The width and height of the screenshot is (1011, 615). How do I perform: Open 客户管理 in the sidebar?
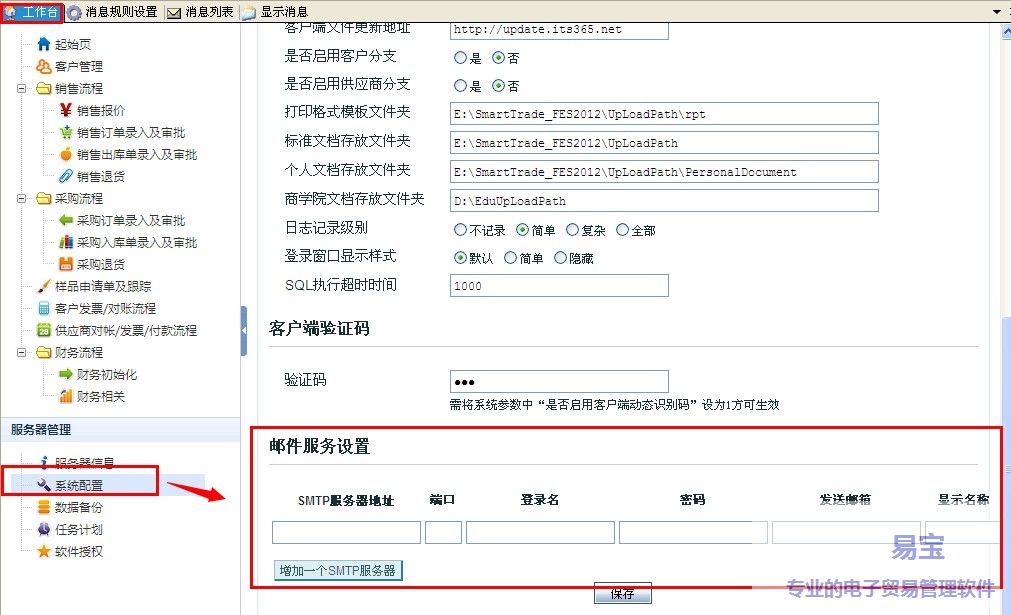(x=78, y=66)
